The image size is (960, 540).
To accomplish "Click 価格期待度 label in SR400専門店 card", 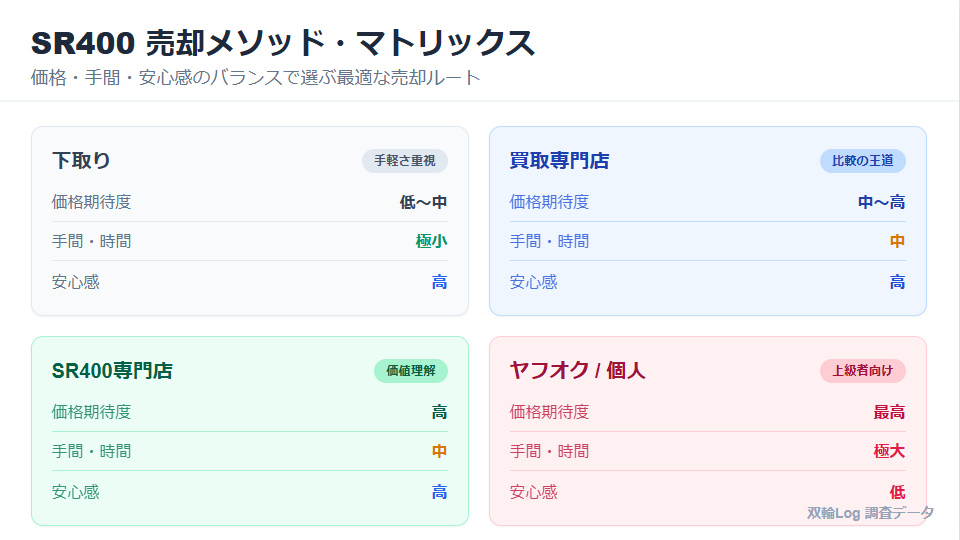I will coord(91,412).
